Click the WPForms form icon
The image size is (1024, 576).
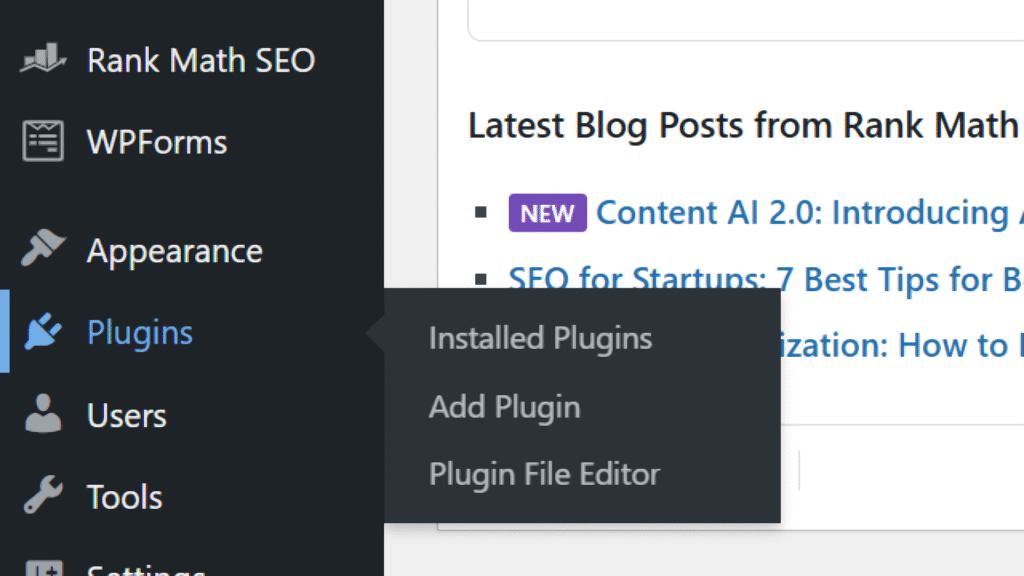point(43,142)
